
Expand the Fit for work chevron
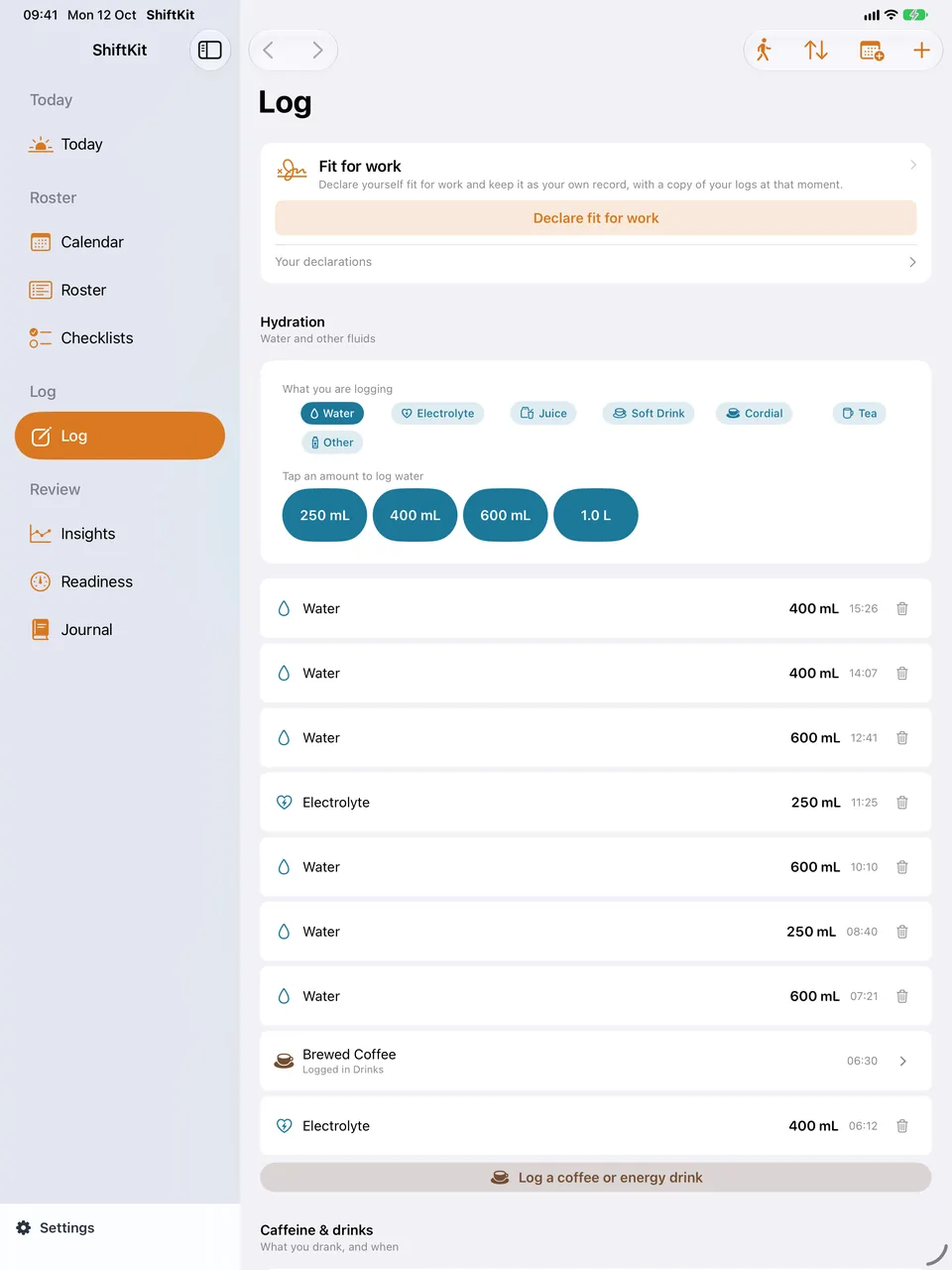click(x=913, y=165)
